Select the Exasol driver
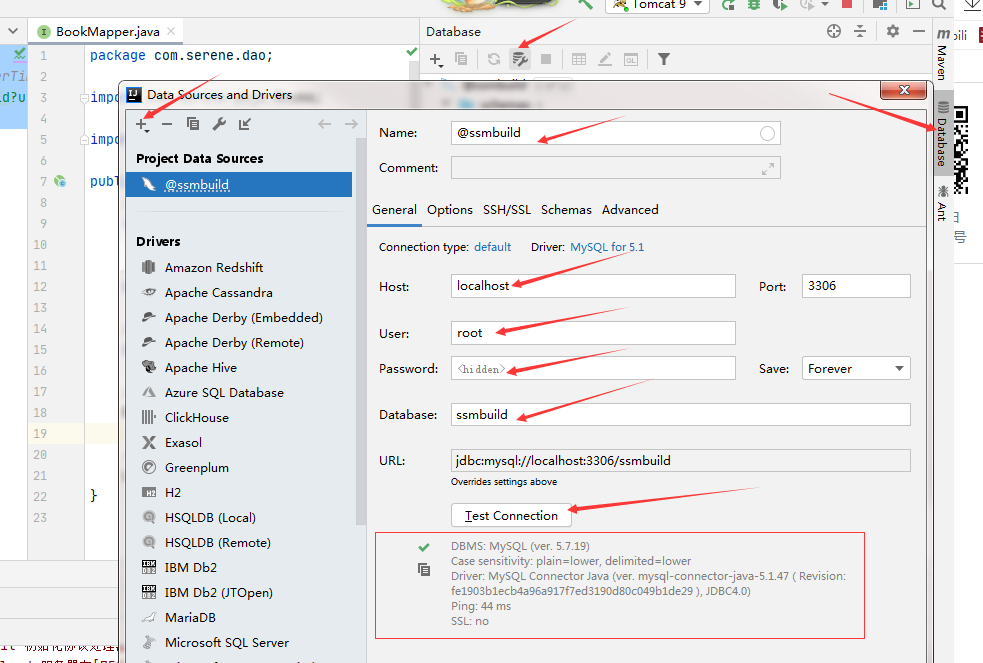The height and width of the screenshot is (663, 983). (x=182, y=442)
